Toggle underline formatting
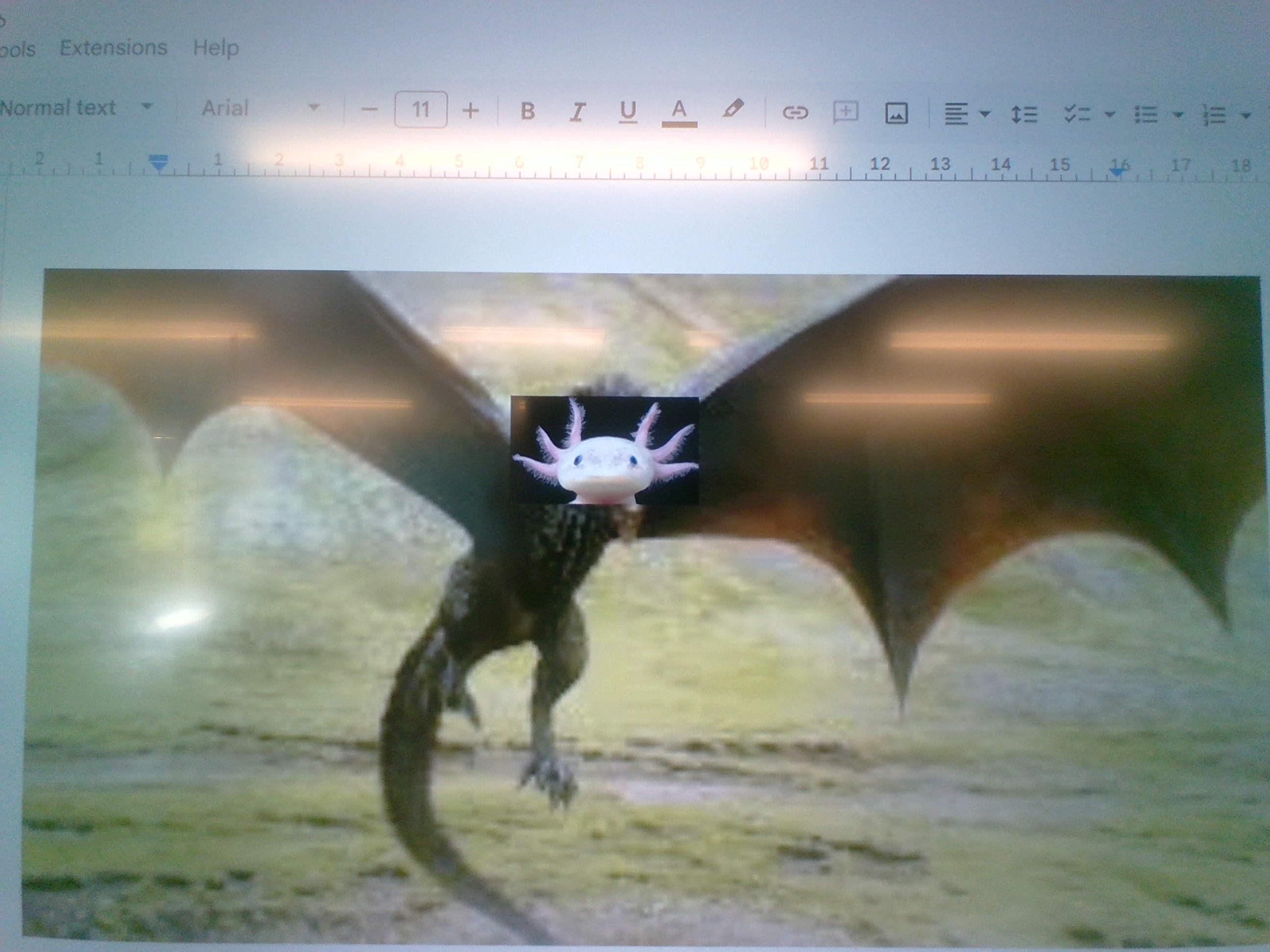Image resolution: width=1270 pixels, height=952 pixels. (628, 111)
